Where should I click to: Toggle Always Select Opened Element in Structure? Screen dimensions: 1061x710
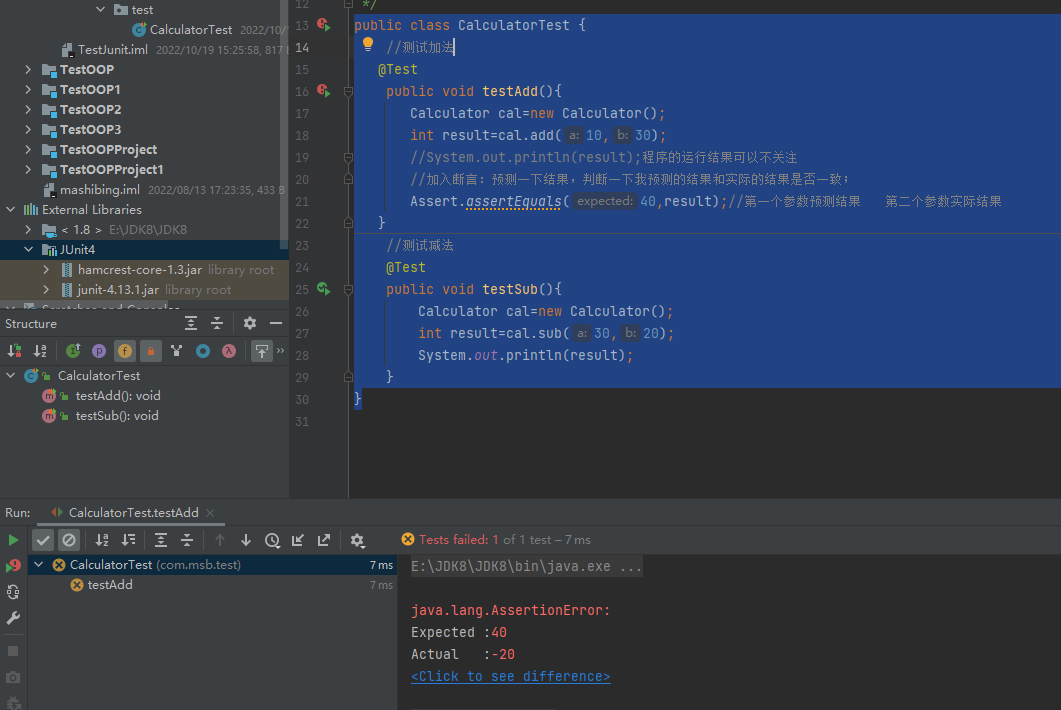262,351
